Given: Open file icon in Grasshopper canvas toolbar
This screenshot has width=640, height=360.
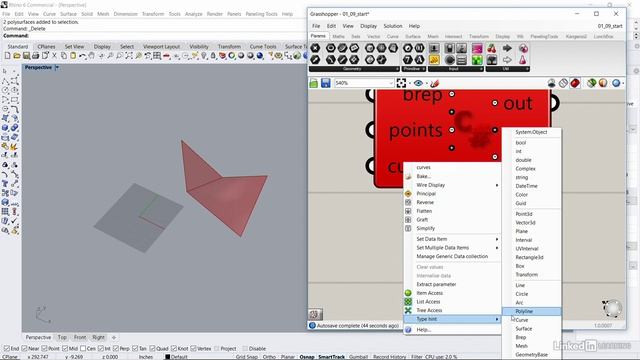Looking at the screenshot, I should tap(313, 83).
